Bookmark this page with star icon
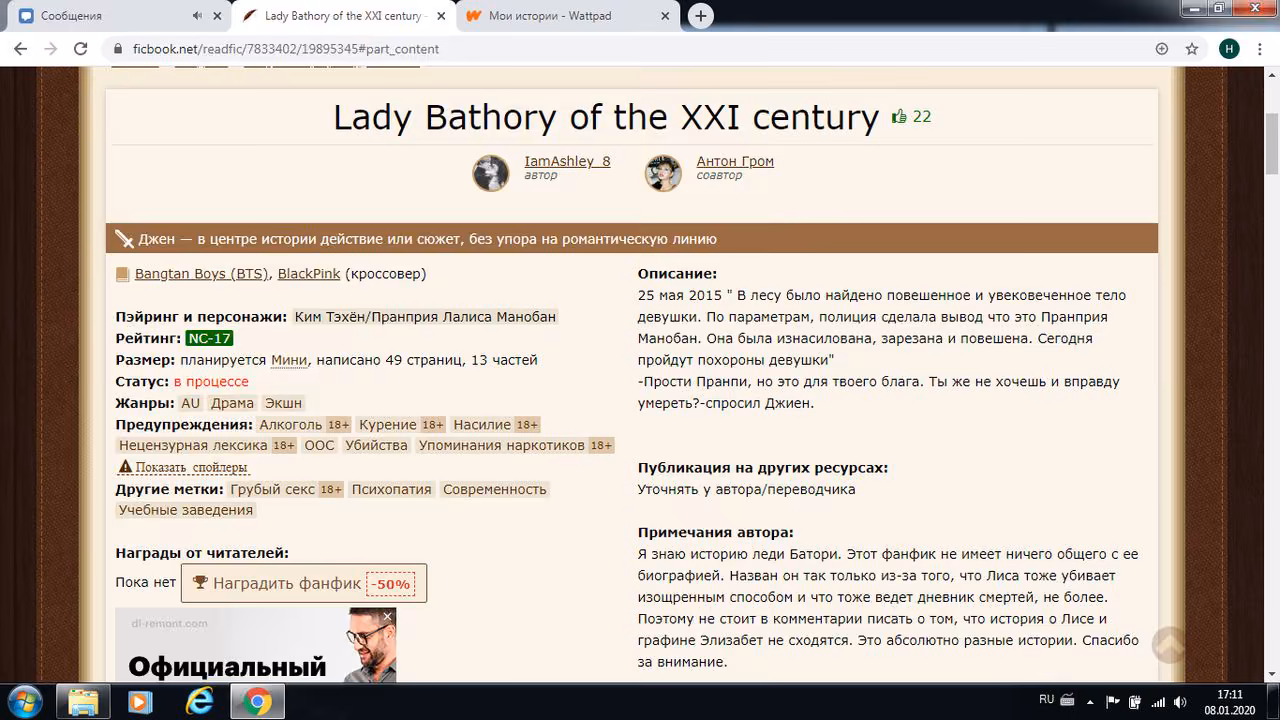The height and width of the screenshot is (720, 1280). [1191, 49]
